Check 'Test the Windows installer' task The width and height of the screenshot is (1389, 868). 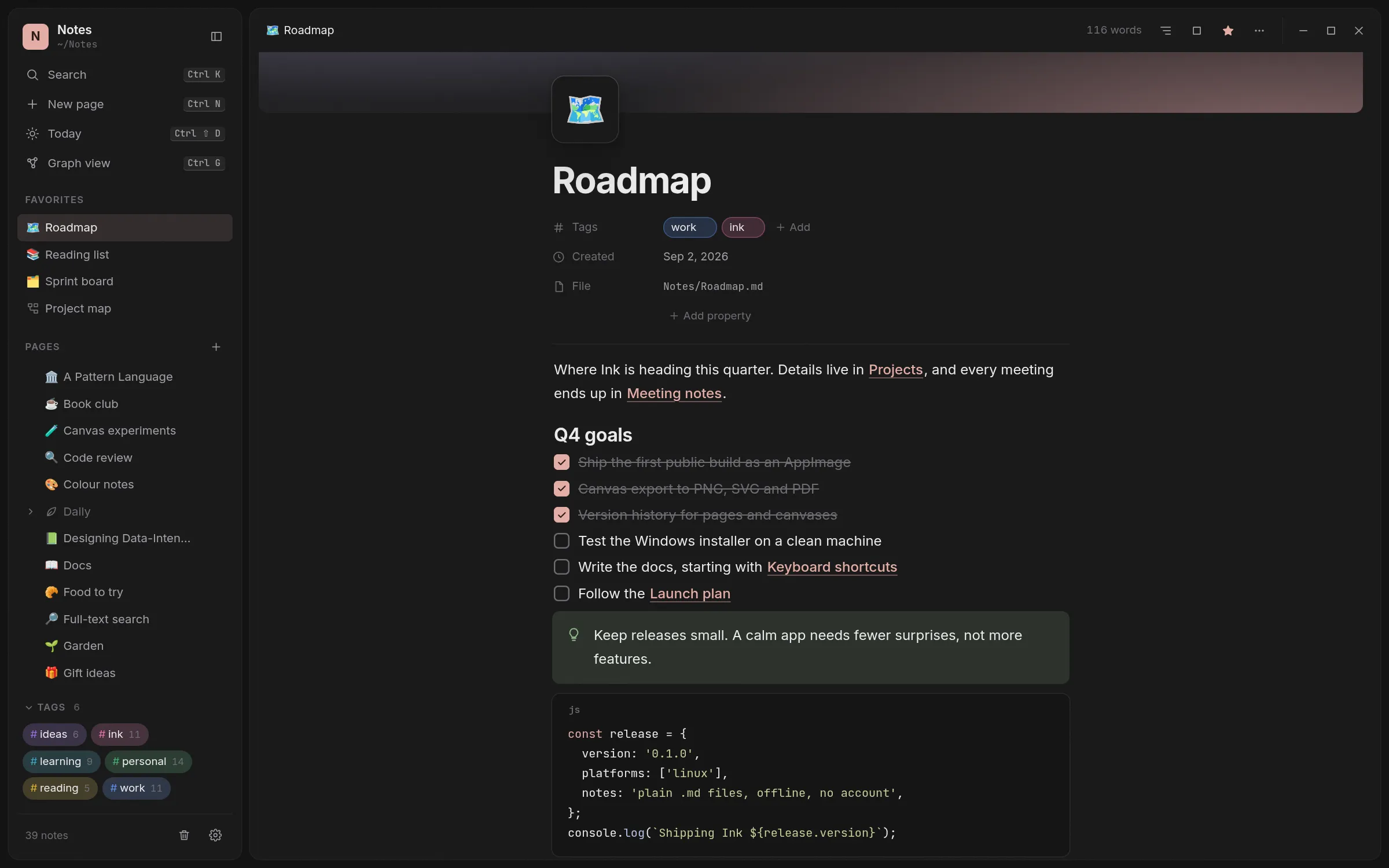561,540
